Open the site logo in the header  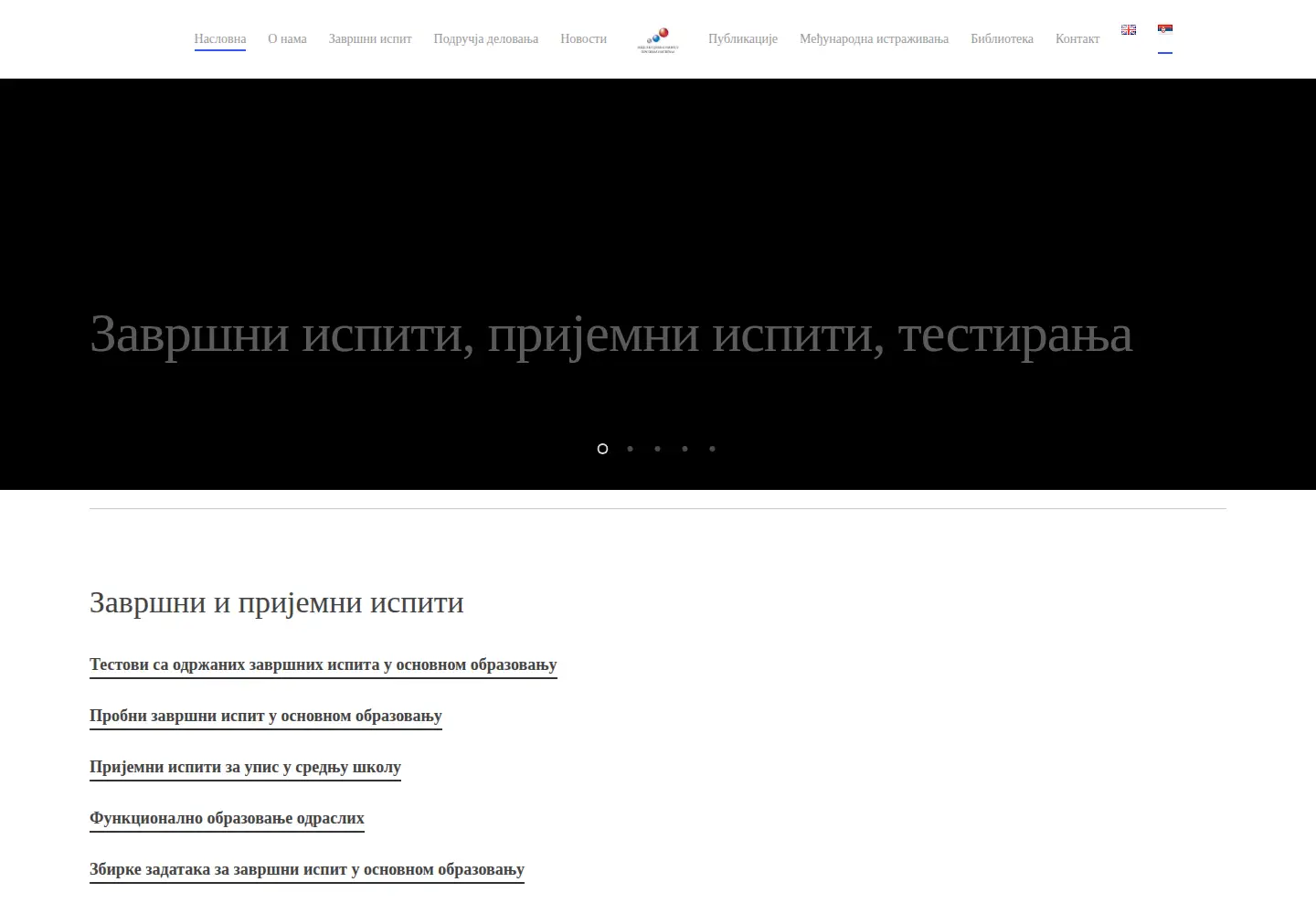tap(658, 39)
